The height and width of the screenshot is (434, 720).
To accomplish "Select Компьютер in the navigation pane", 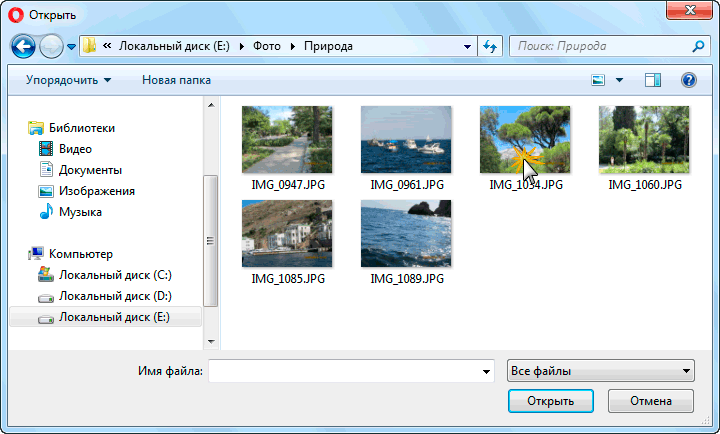I will click(x=81, y=254).
